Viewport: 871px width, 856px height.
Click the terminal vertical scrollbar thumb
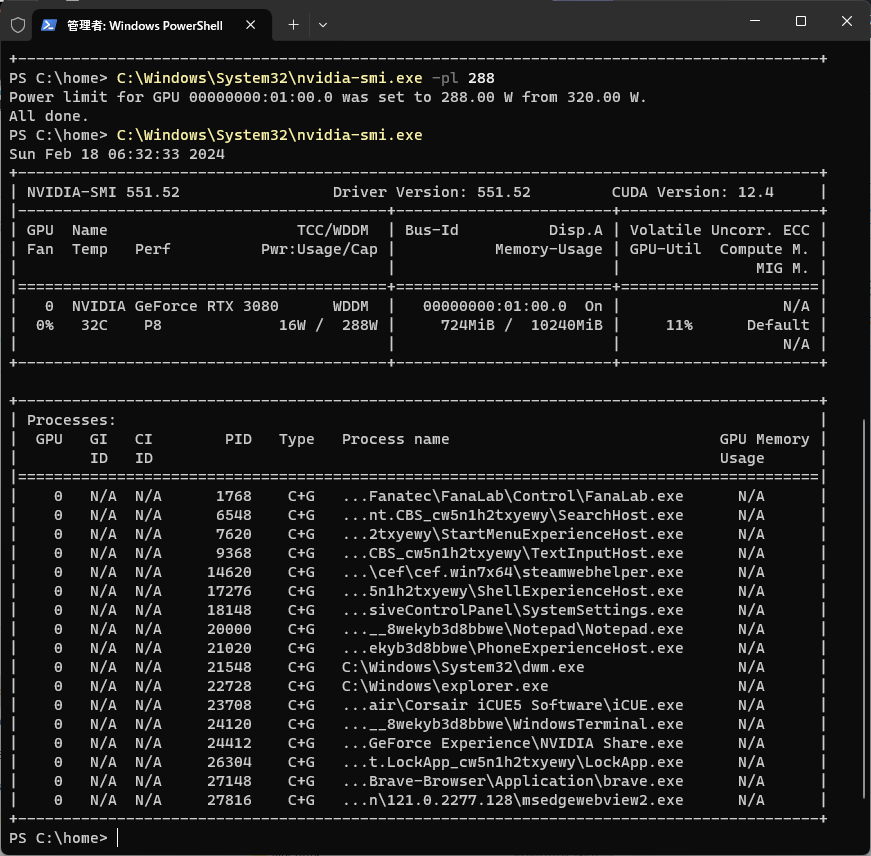tap(864, 609)
